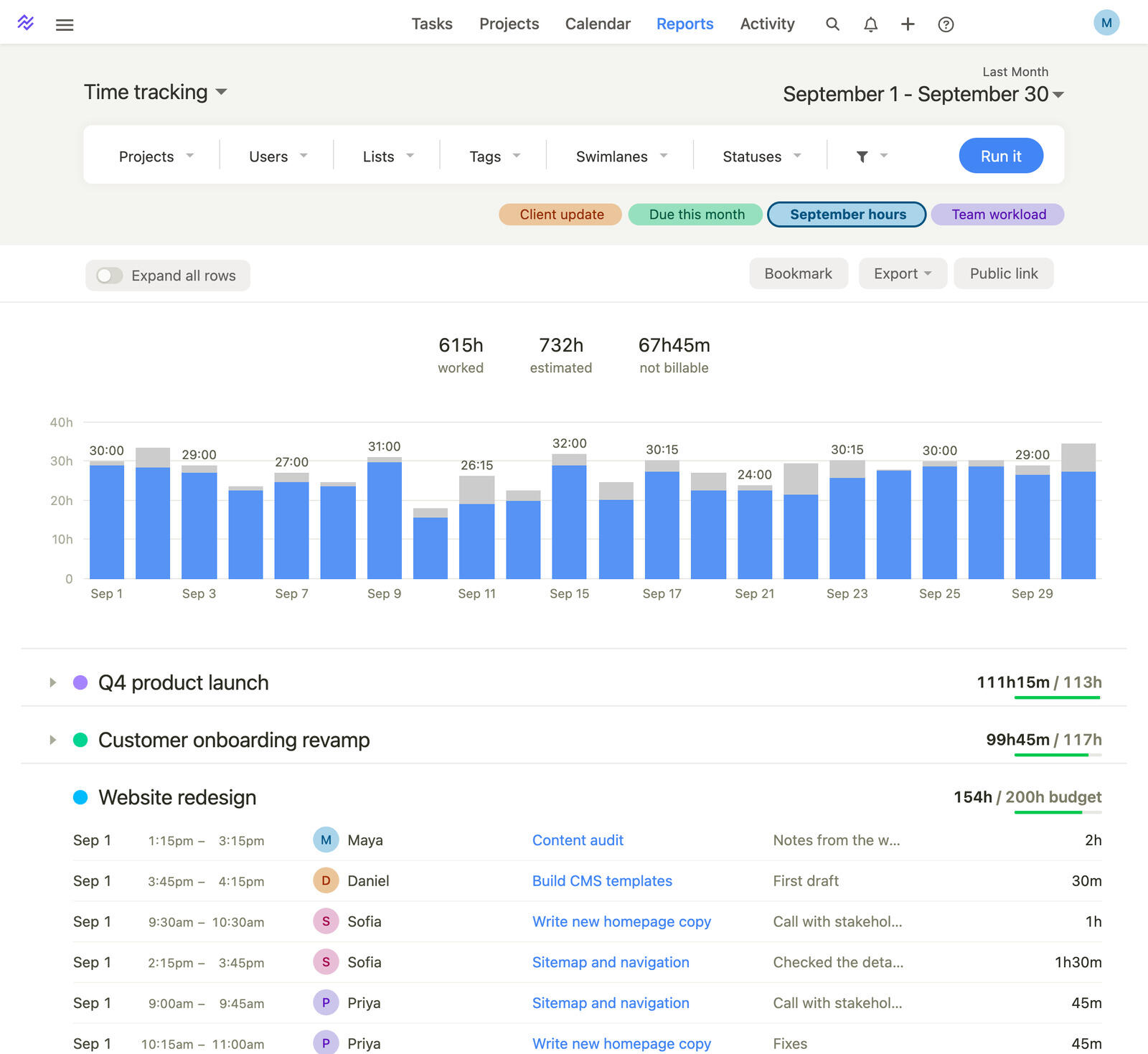Open the Projects filter dropdown

point(156,156)
